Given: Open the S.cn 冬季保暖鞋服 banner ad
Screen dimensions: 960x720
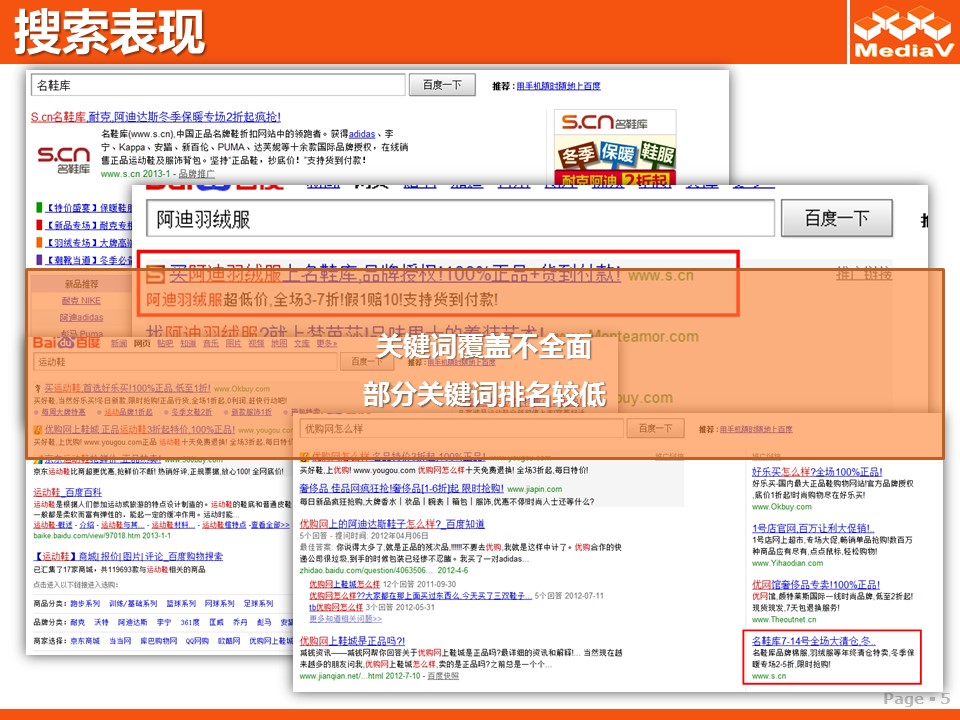Looking at the screenshot, I should point(614,149).
